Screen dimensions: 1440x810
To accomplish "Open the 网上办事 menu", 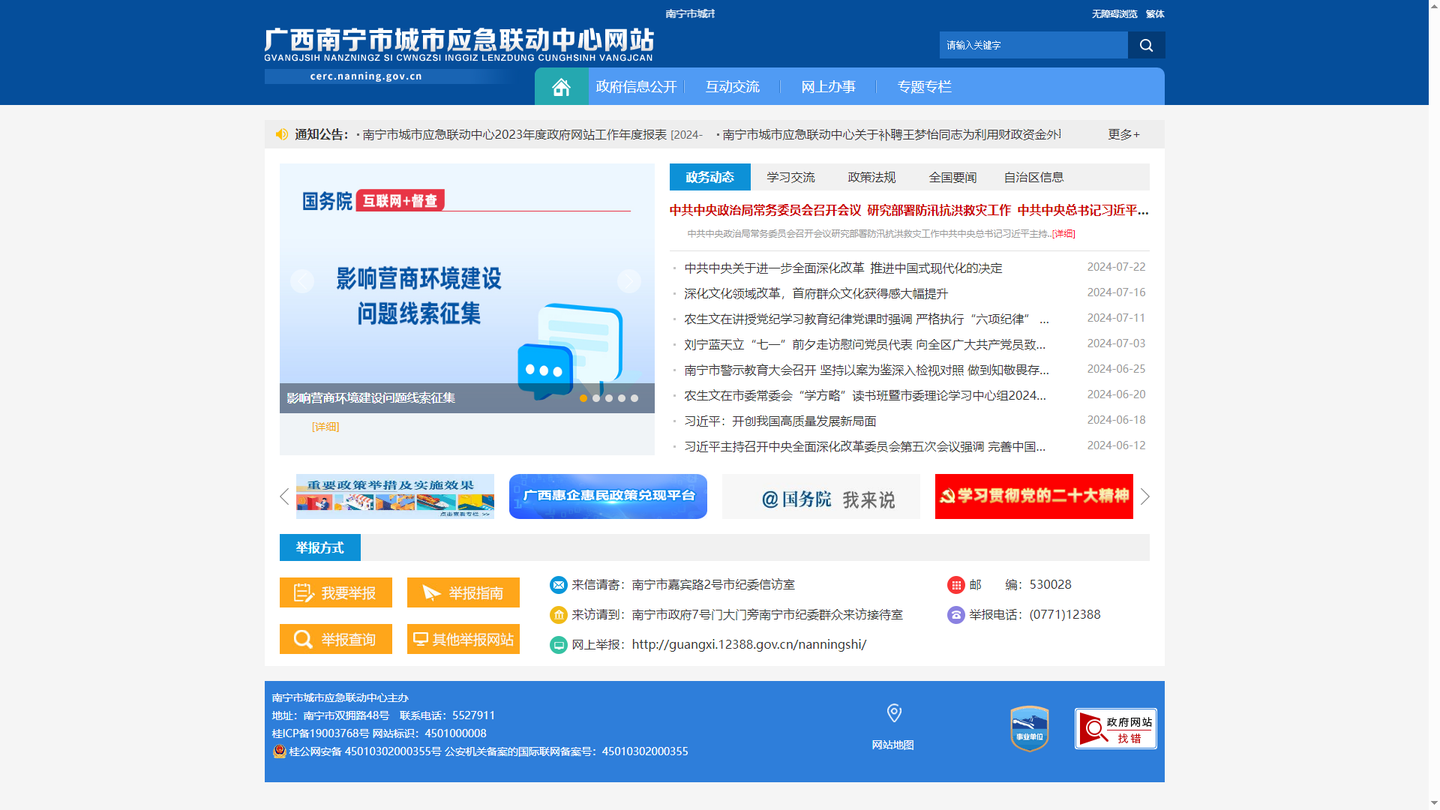I will [828, 87].
